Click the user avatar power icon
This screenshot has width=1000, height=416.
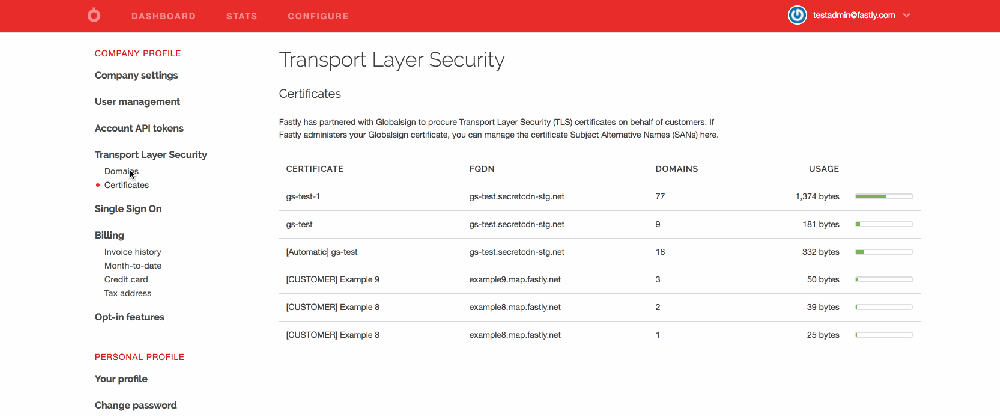click(x=797, y=16)
